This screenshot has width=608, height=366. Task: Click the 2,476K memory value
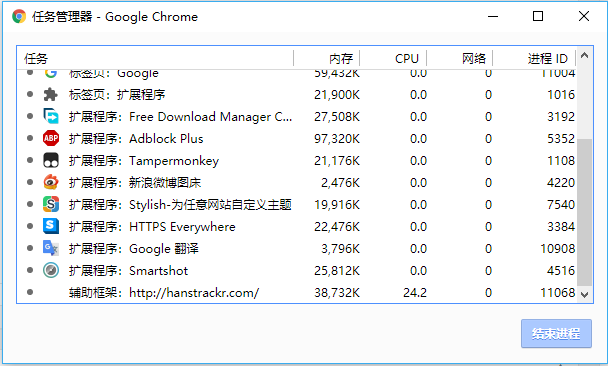pyautogui.click(x=340, y=182)
